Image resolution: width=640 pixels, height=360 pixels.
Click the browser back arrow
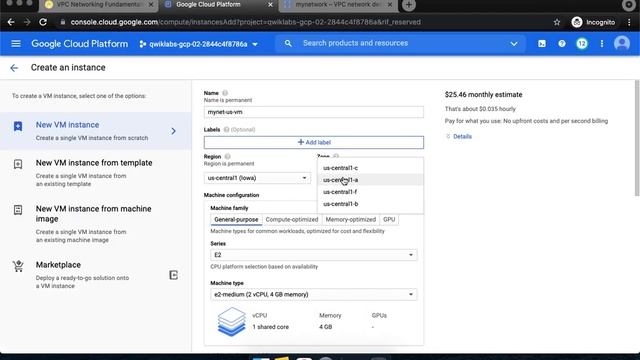(x=11, y=22)
